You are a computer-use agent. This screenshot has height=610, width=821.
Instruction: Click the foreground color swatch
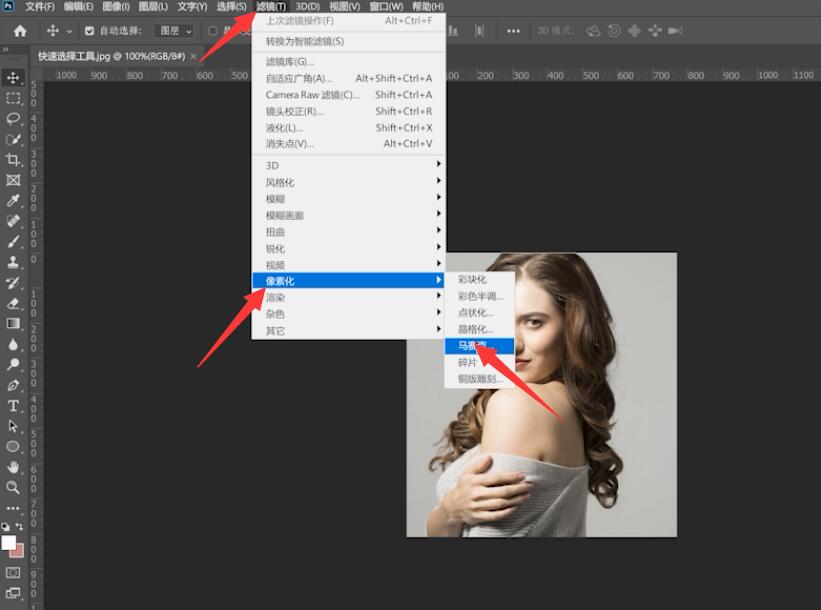pyautogui.click(x=8, y=542)
